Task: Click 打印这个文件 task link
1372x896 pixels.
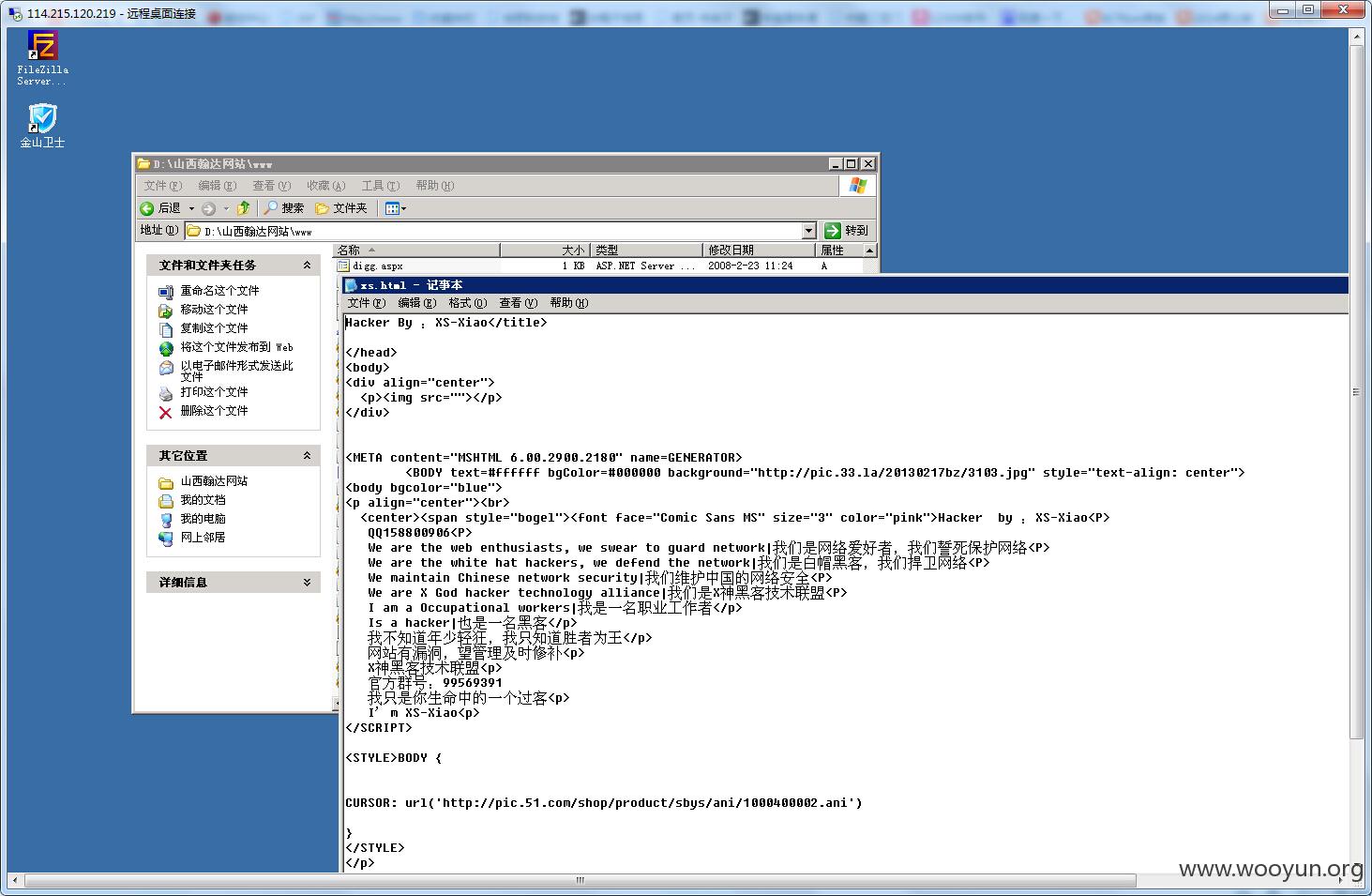Action: pos(214,392)
